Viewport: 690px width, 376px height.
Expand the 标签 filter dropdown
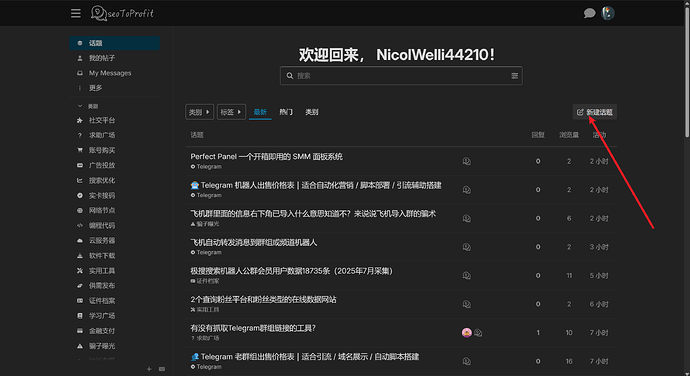pos(231,112)
